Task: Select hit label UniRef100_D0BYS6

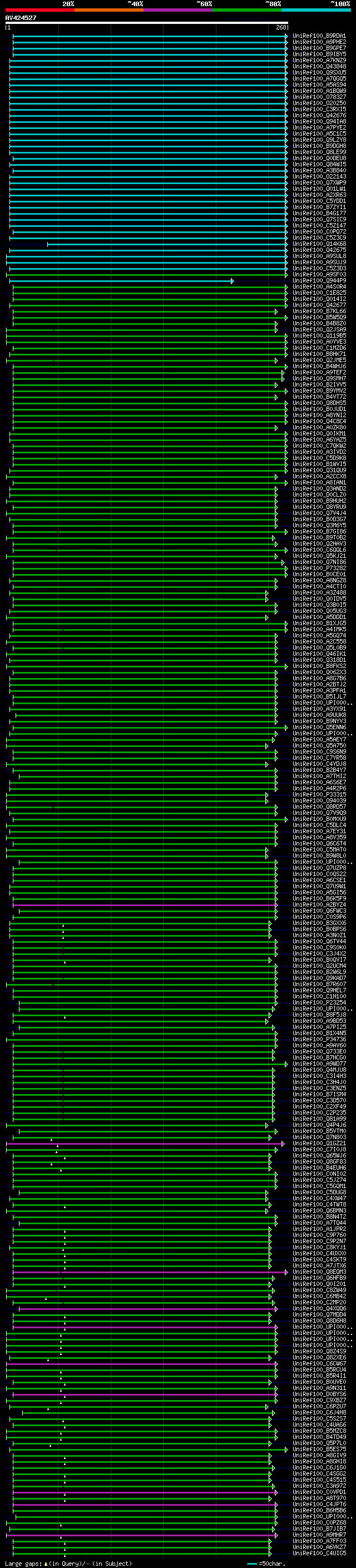Action: pos(319,1394)
